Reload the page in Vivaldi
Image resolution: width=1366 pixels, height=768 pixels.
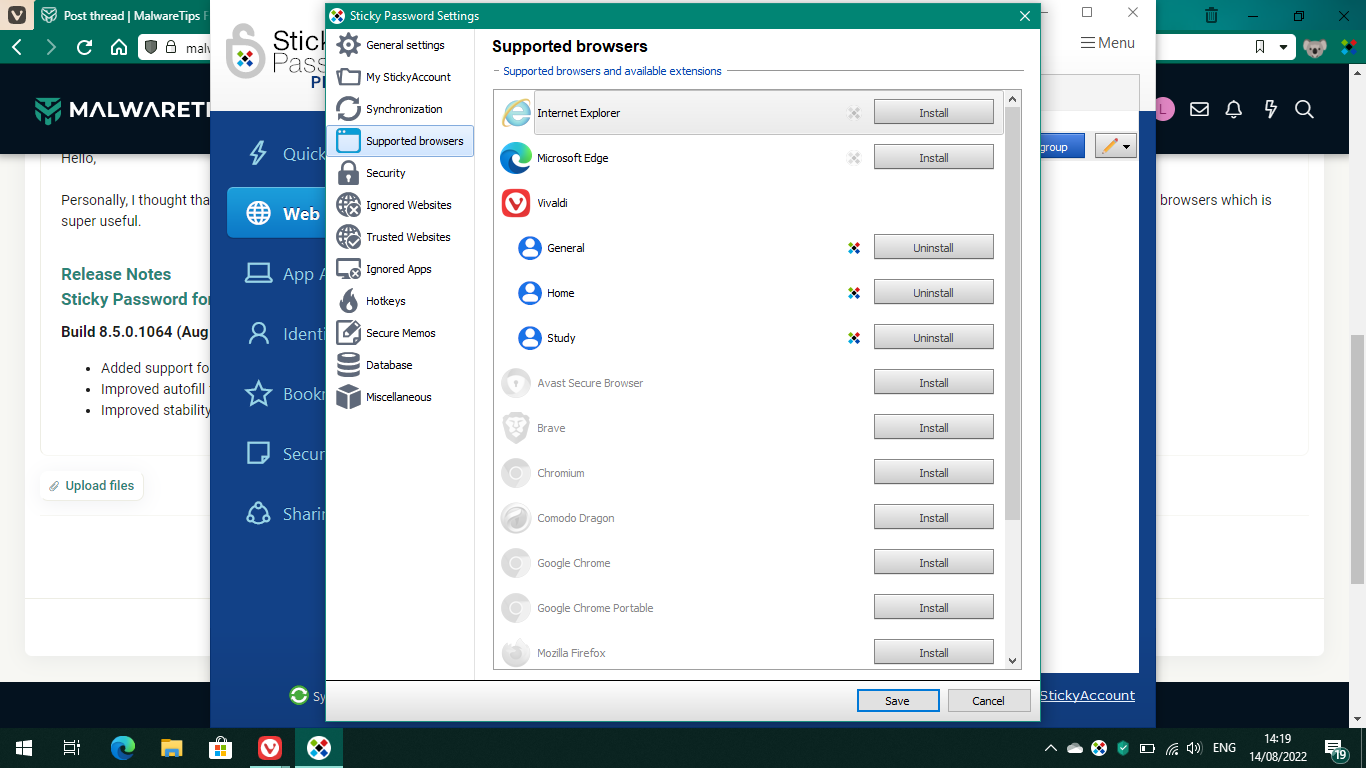pos(84,47)
